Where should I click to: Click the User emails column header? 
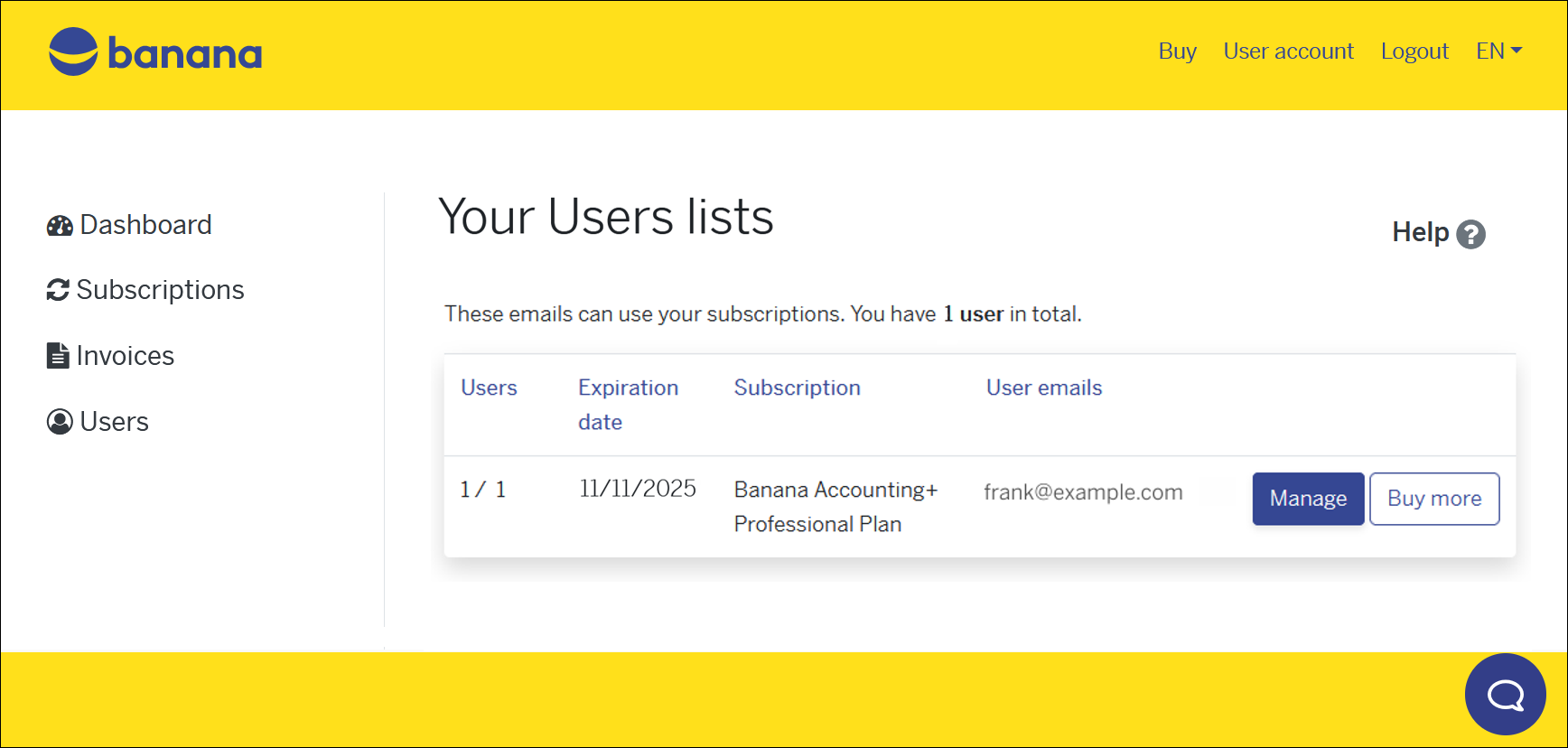pyautogui.click(x=1043, y=388)
